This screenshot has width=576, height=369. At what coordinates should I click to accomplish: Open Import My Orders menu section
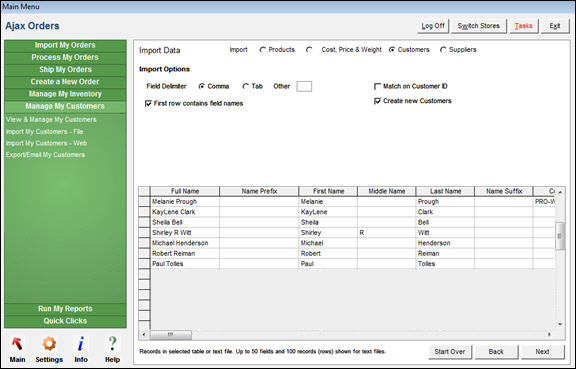click(65, 45)
